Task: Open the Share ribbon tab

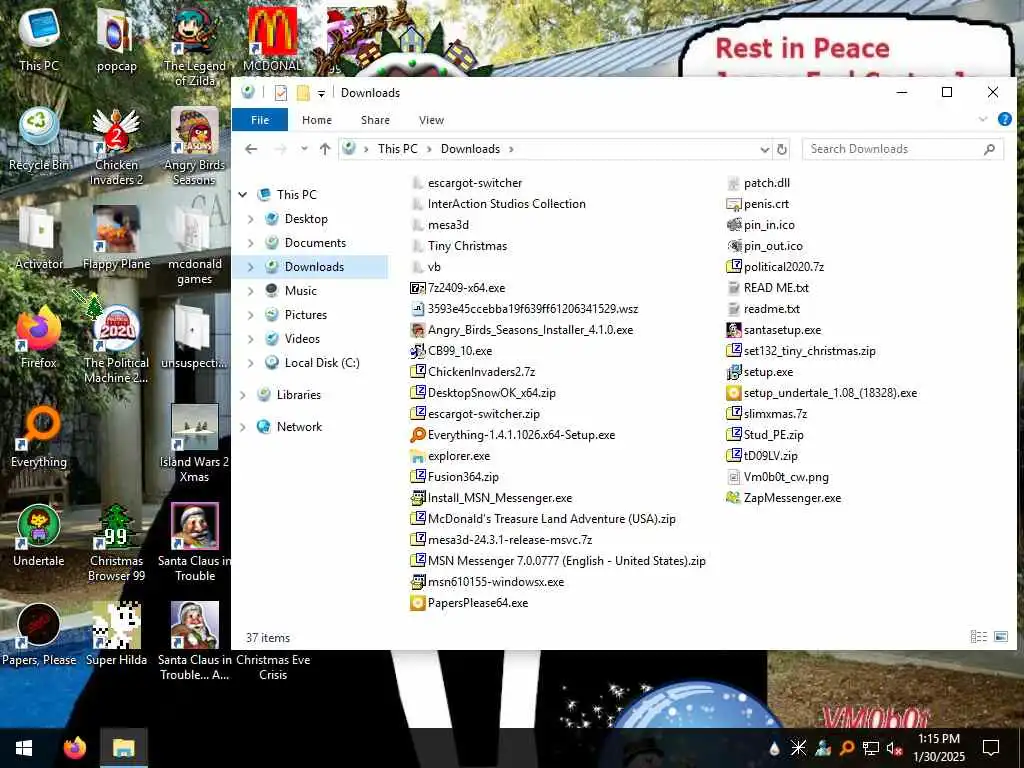Action: point(376,120)
